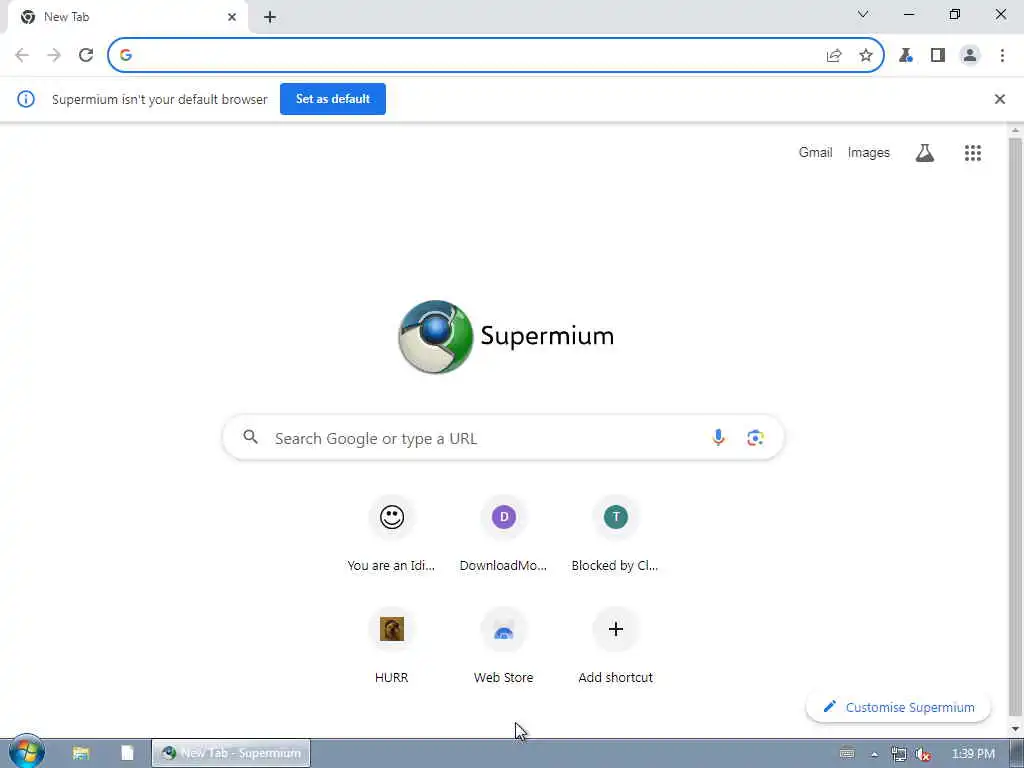Open the Web Store shortcut
The height and width of the screenshot is (768, 1024).
(x=504, y=646)
